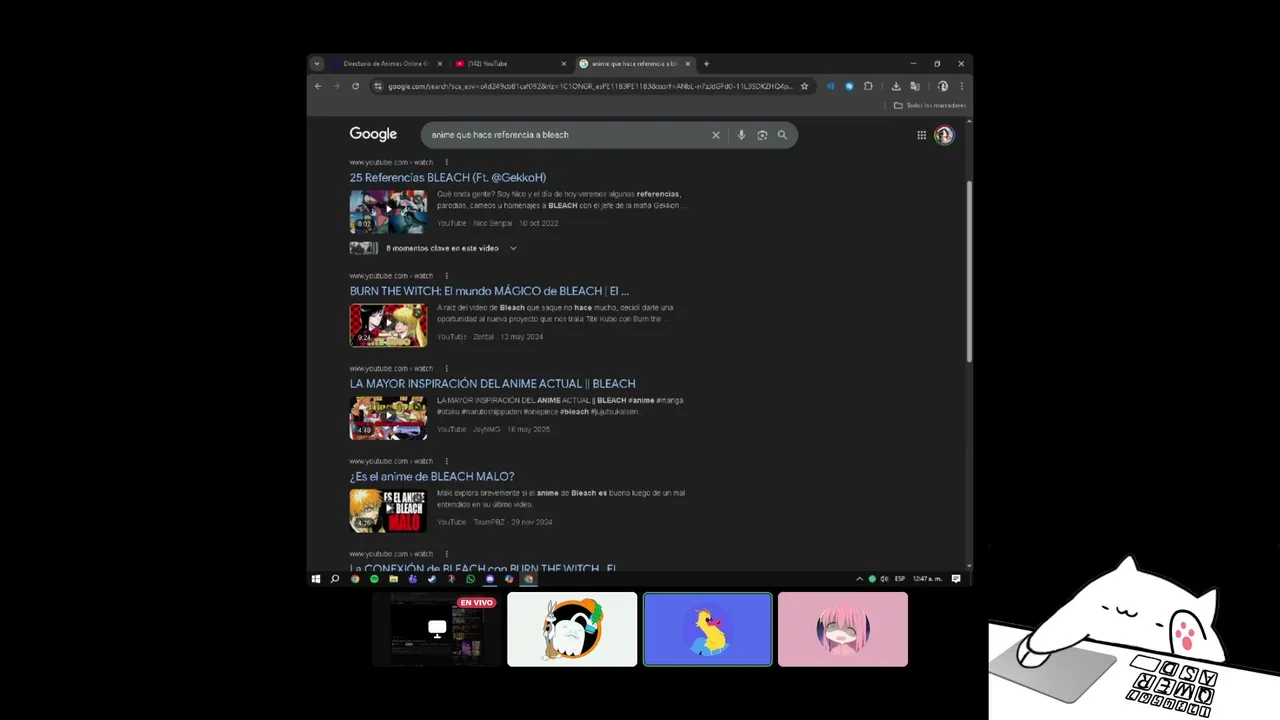
Task: Open the tab search dropdown arrow
Action: [x=317, y=64]
